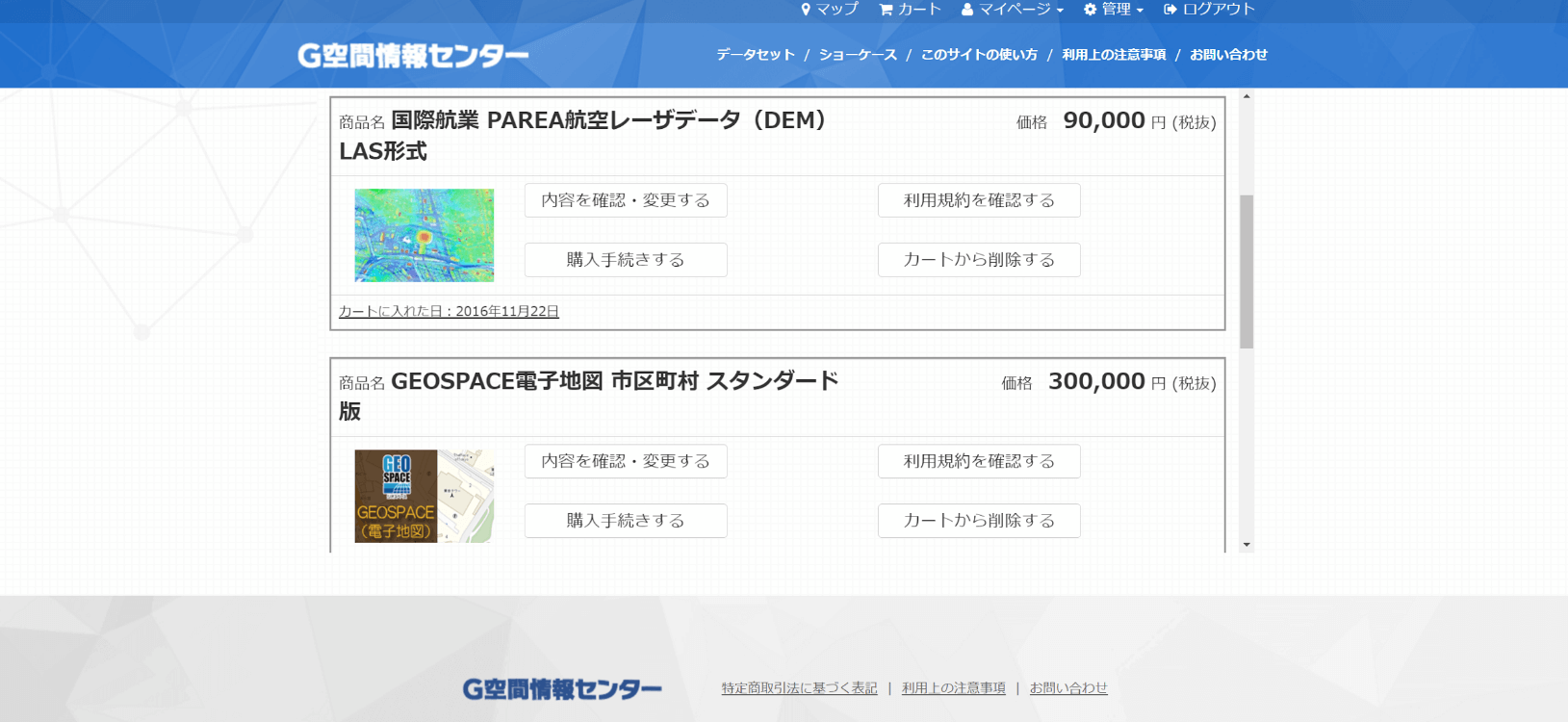The image size is (1568, 722).
Task: Click カートから削除する for PAREA laser data
Action: coord(979,260)
